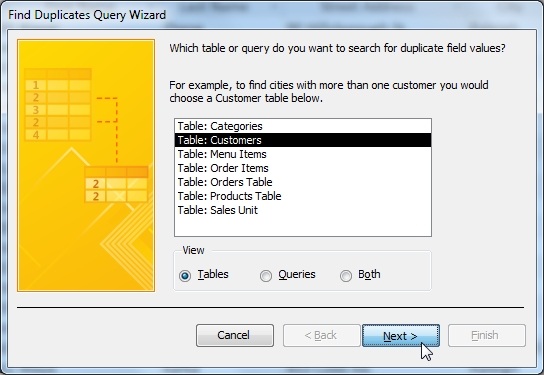Select Table: Categories in the list
Image resolution: width=544 pixels, height=375 pixels.
[x=303, y=126]
